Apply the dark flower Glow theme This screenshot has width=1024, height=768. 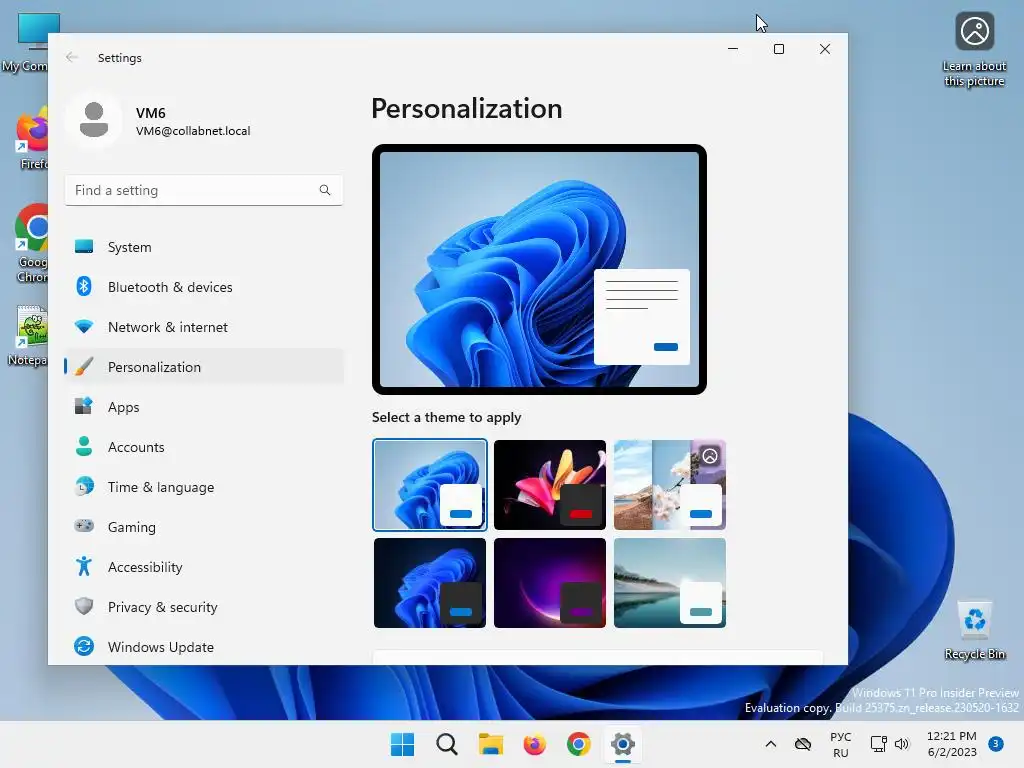point(550,485)
